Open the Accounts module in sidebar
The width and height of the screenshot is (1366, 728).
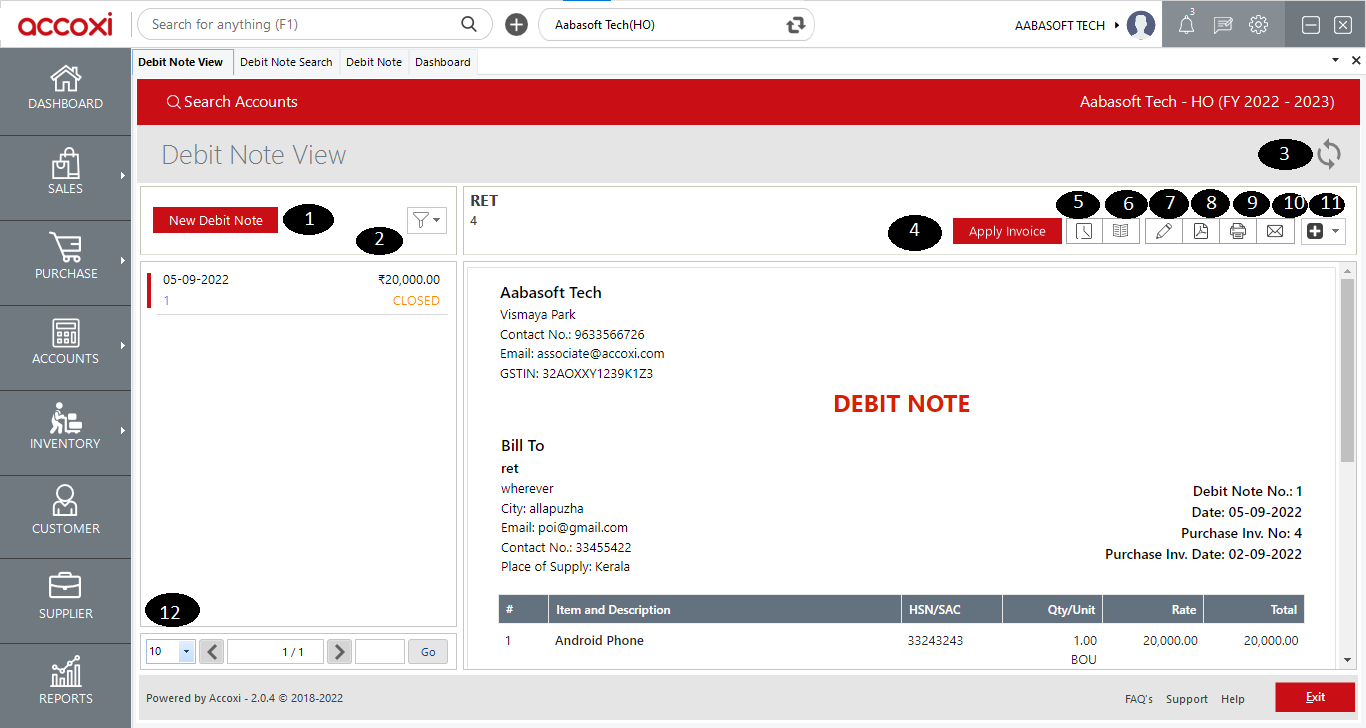[x=65, y=343]
